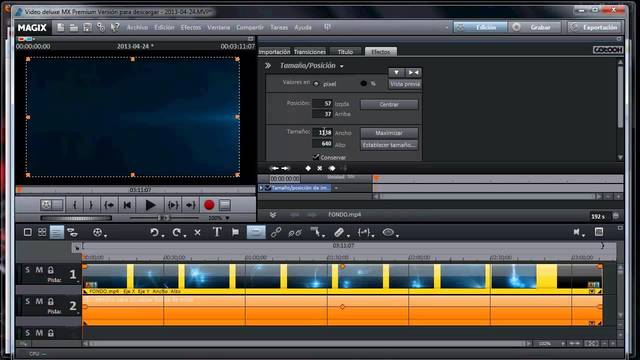Set the range out-point bracket
640x360 pixels.
[x=91, y=205]
